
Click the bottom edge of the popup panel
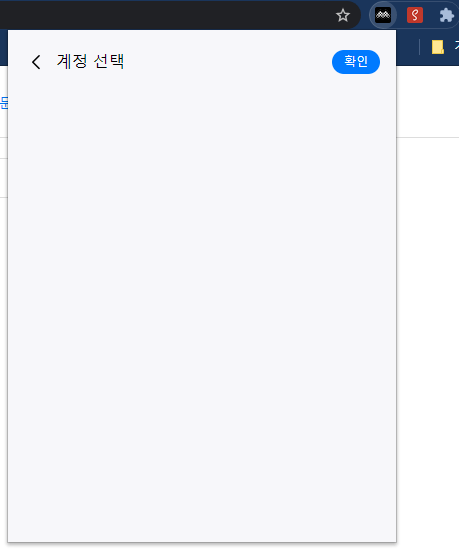[x=202, y=541]
